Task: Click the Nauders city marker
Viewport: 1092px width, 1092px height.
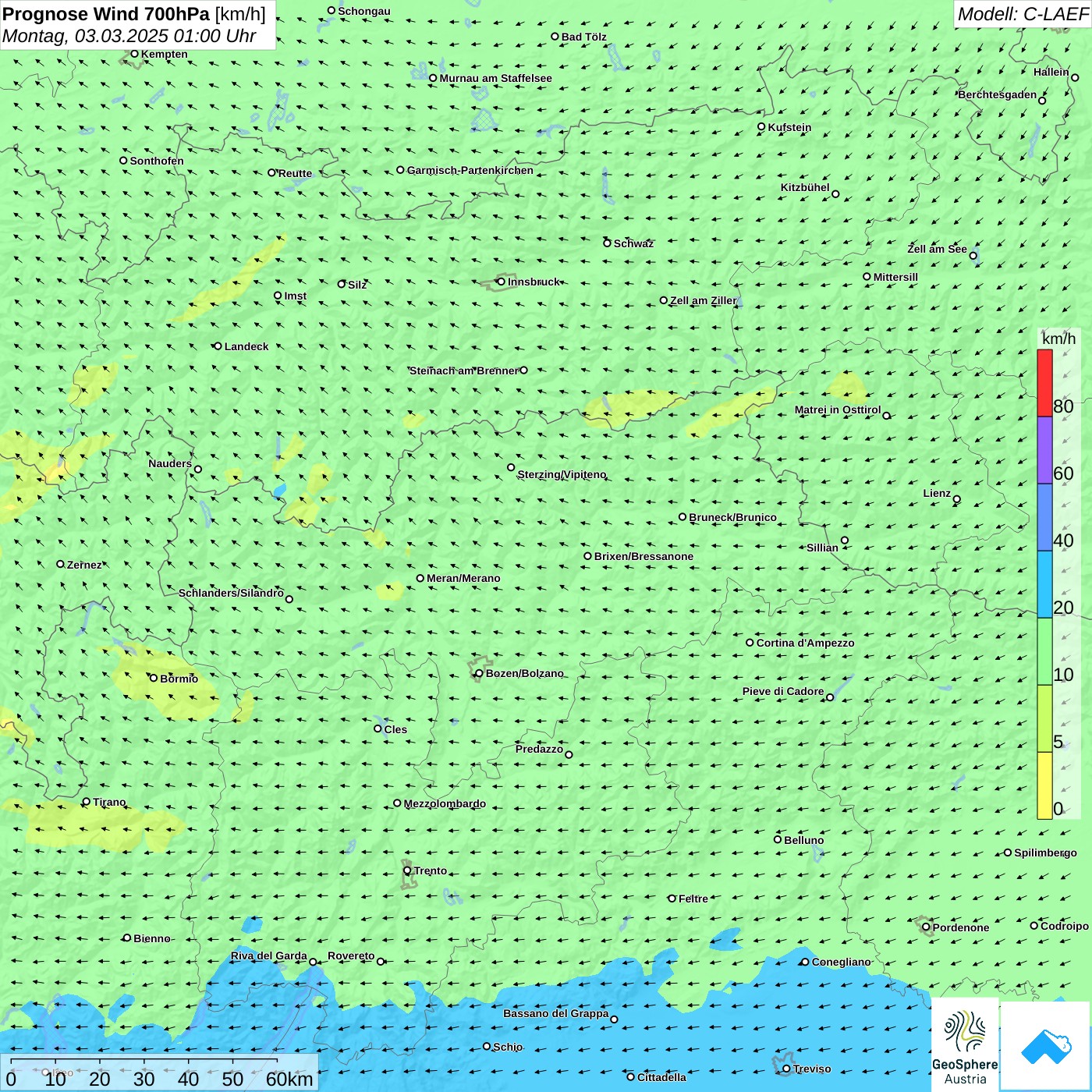Action: (198, 470)
